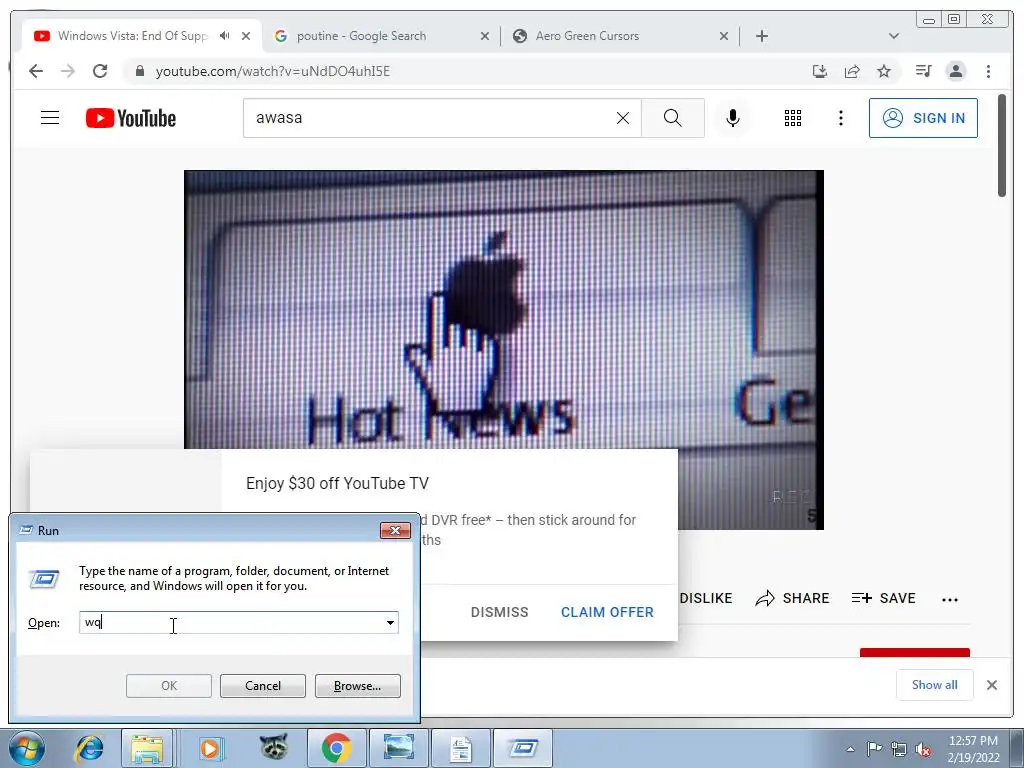The width and height of the screenshot is (1024, 768).
Task: Clear the YouTube search text
Action: pos(623,118)
